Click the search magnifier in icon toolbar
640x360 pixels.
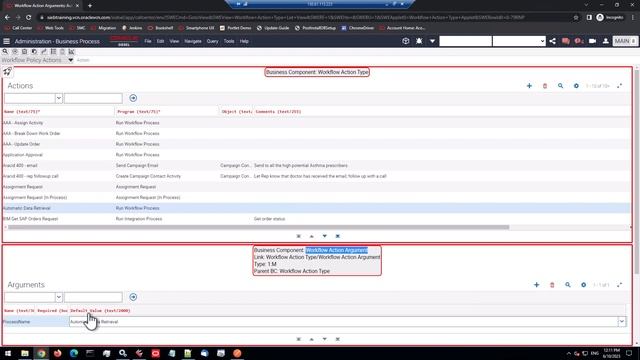[x=5, y=52]
